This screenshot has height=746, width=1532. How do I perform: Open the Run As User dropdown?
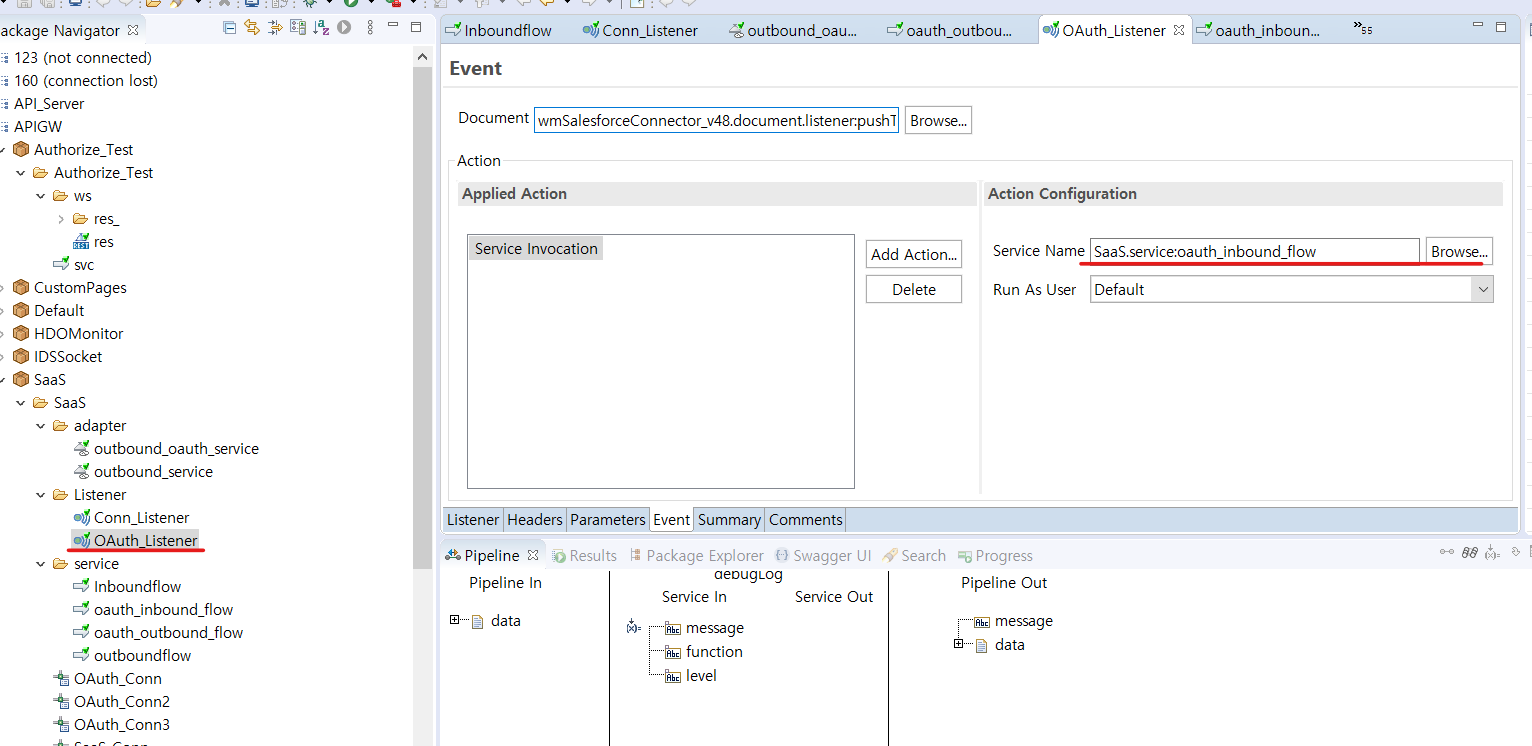tap(1481, 290)
